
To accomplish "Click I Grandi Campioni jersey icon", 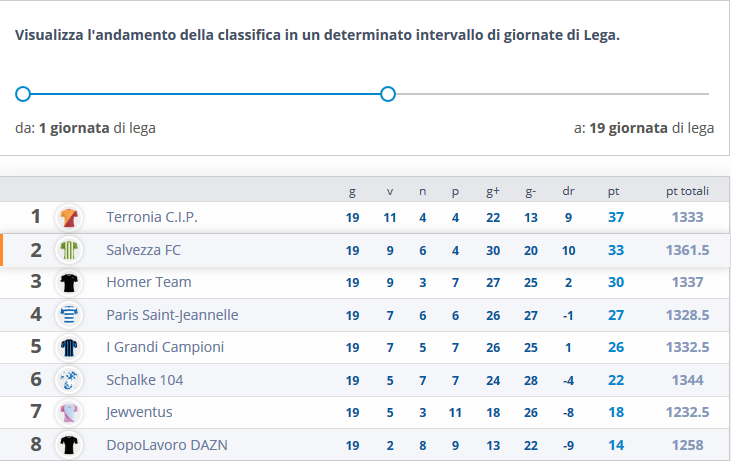I will point(68,348).
